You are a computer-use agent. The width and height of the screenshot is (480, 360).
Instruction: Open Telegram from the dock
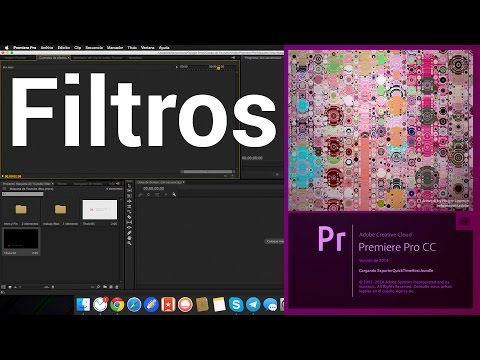click(x=253, y=305)
